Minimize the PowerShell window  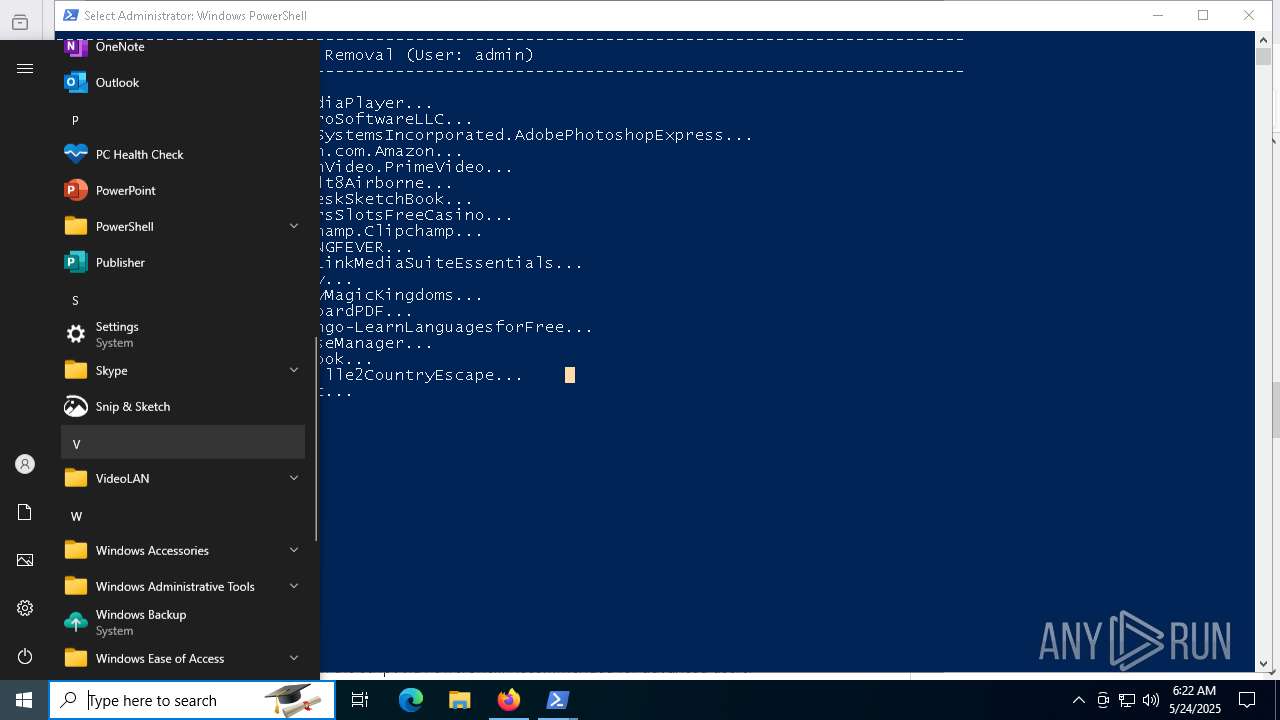[1158, 15]
